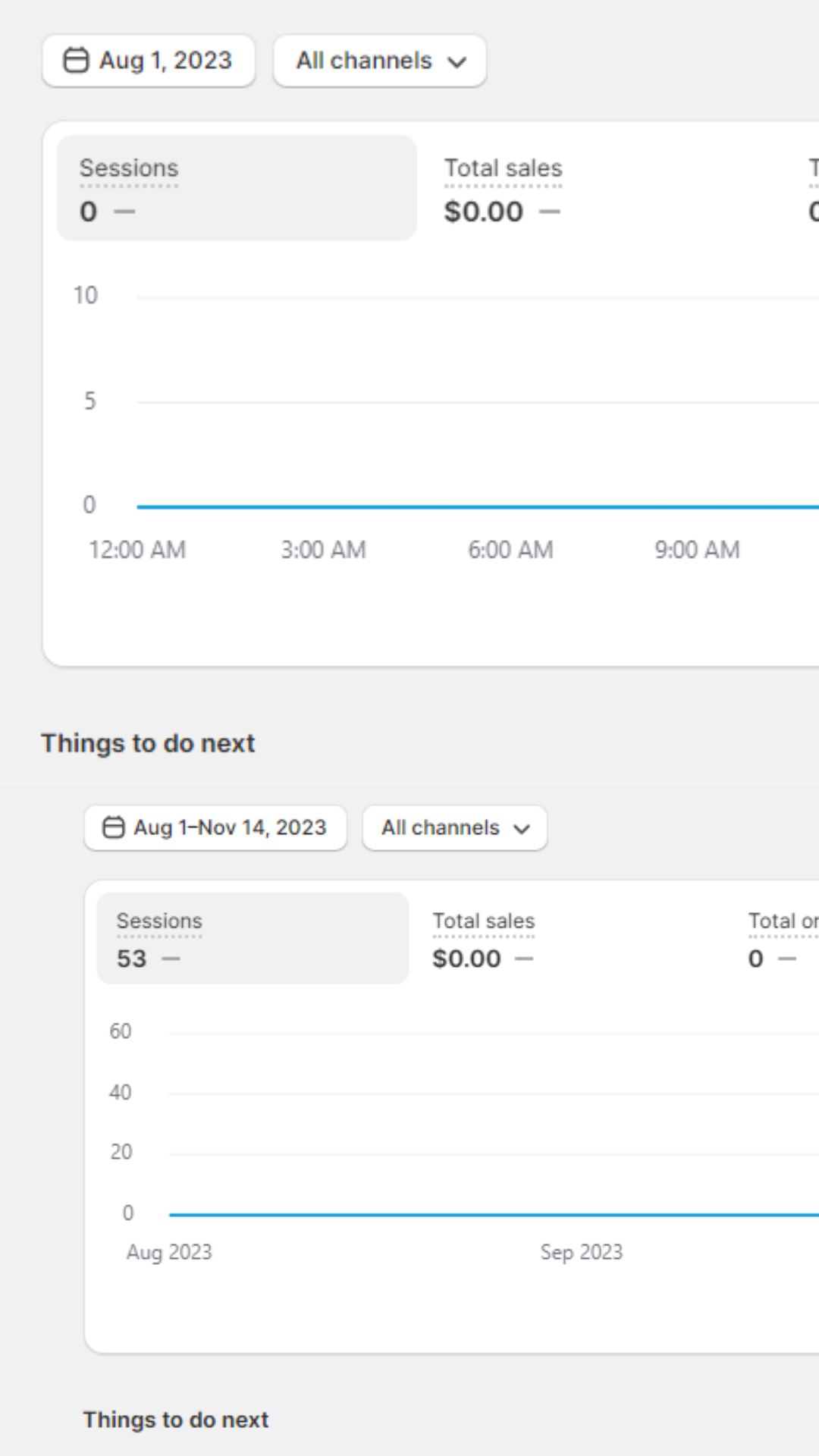
Task: Open All channels dropdown next to Aug 1, 2023
Action: (379, 61)
